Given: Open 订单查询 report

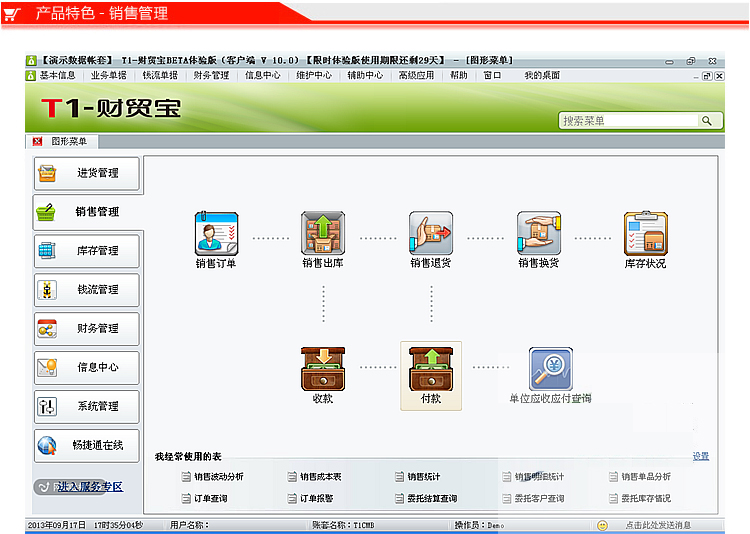Looking at the screenshot, I should [205, 499].
